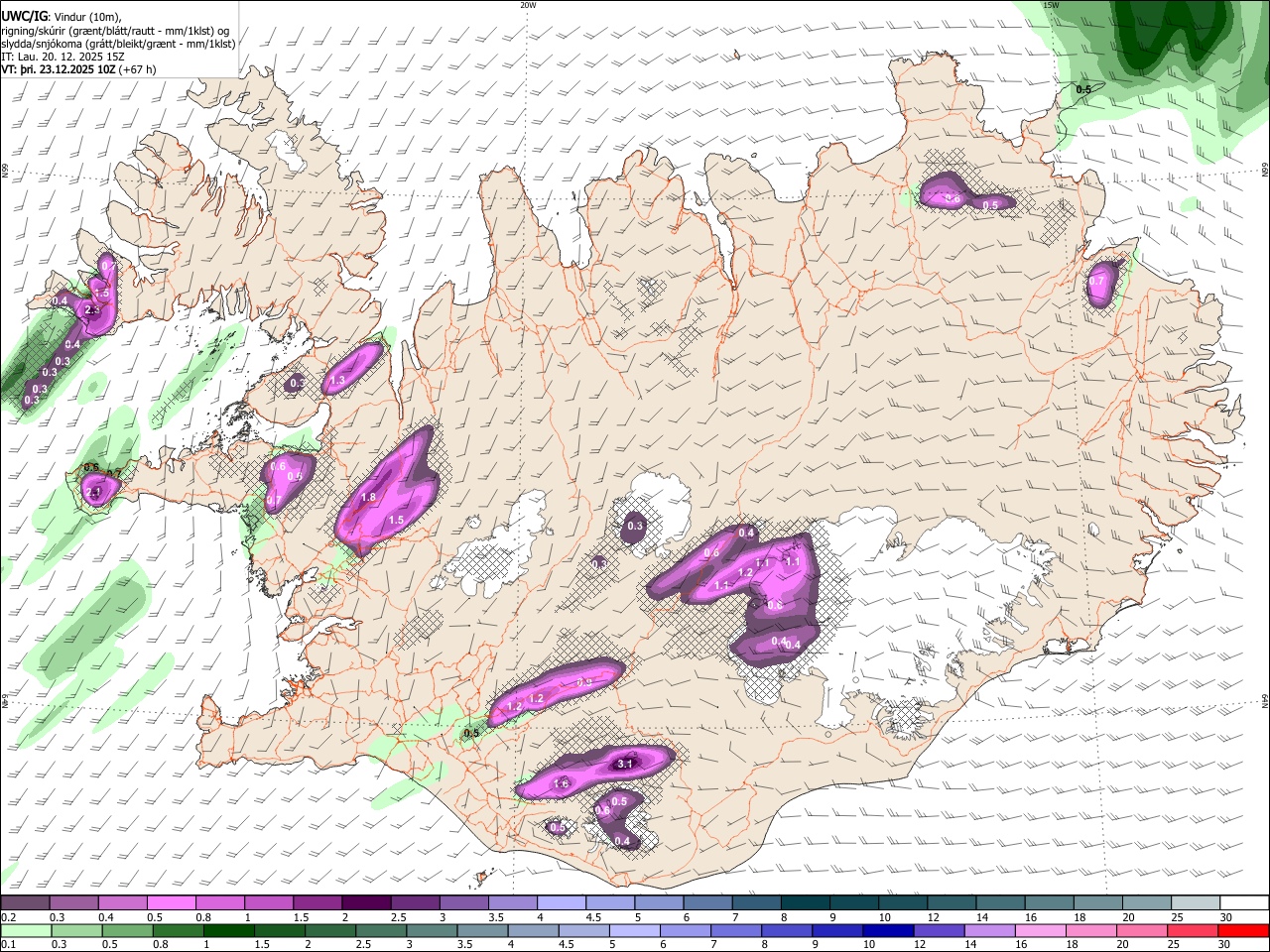Click the 8 blue swatch, lower legend row

click(x=787, y=930)
